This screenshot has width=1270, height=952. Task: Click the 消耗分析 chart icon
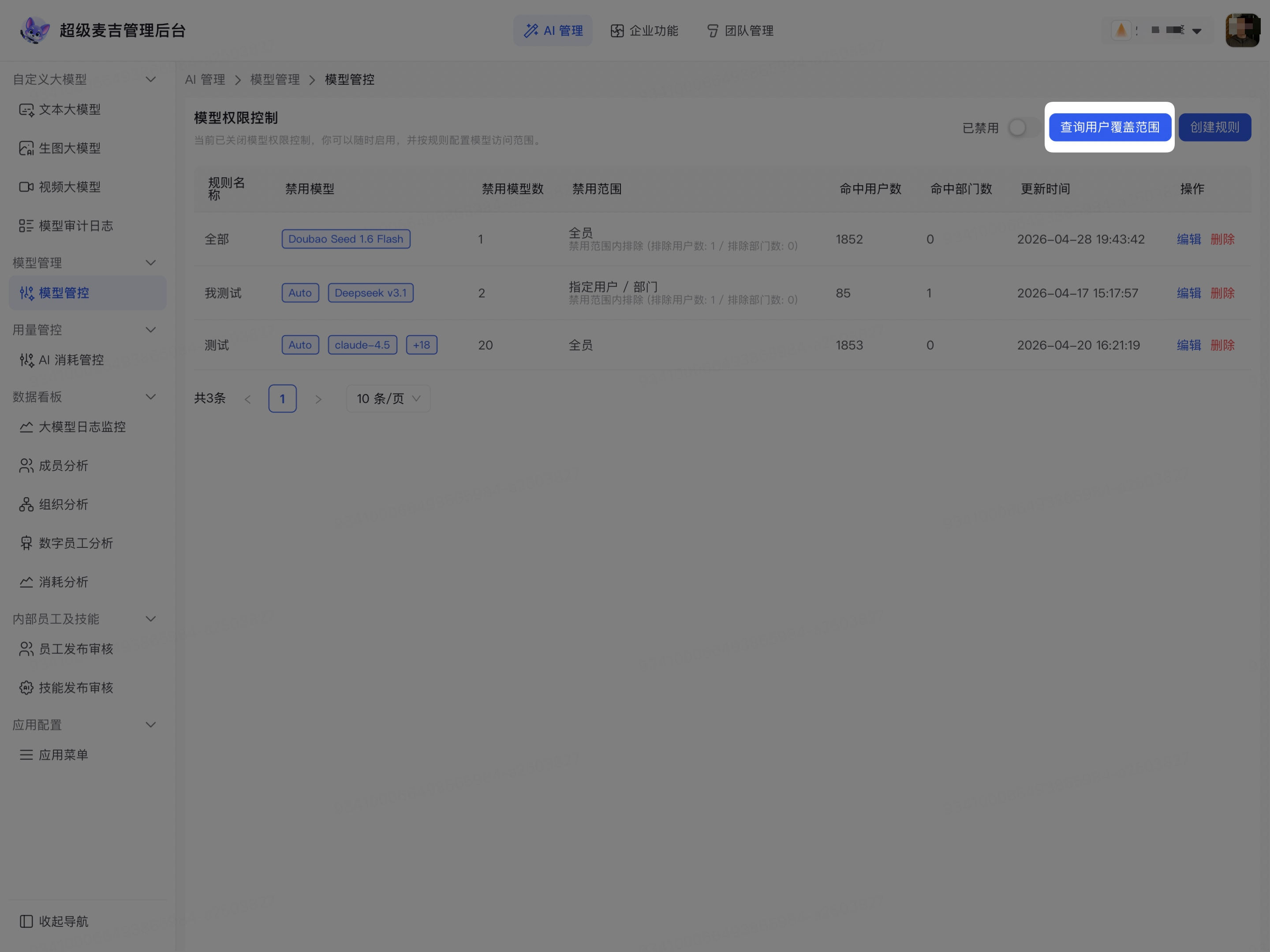(x=26, y=582)
